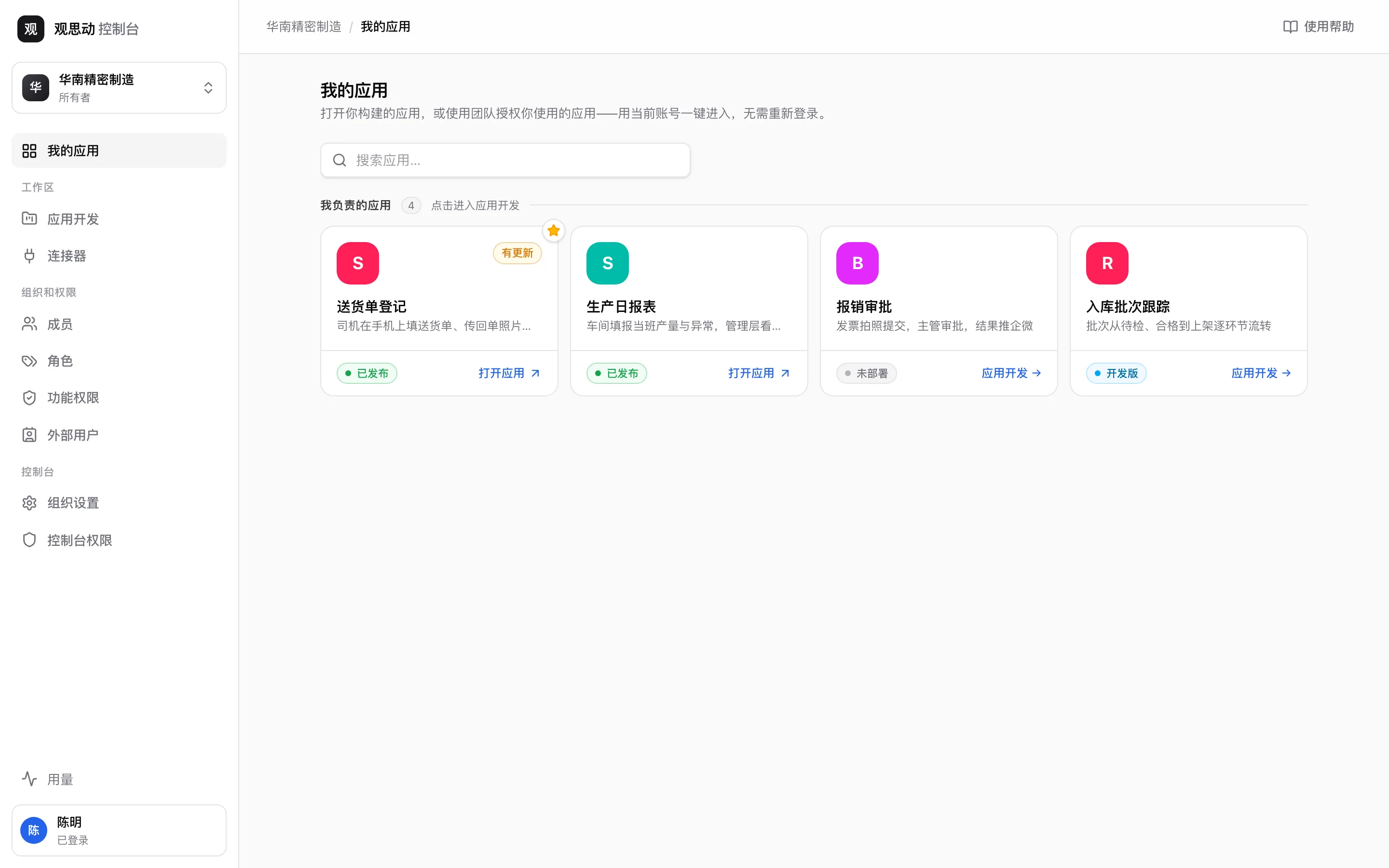
Task: Click the search magnifier icon
Action: click(340, 160)
